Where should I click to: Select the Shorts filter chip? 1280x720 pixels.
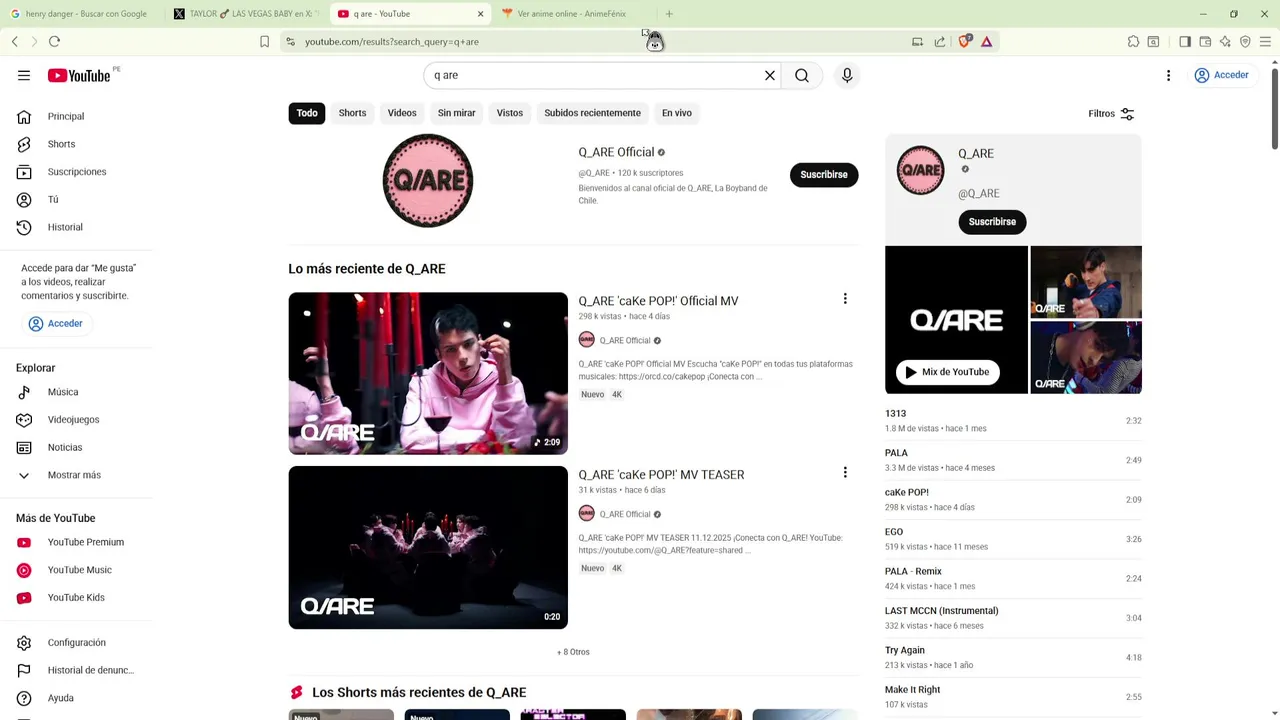(x=352, y=113)
